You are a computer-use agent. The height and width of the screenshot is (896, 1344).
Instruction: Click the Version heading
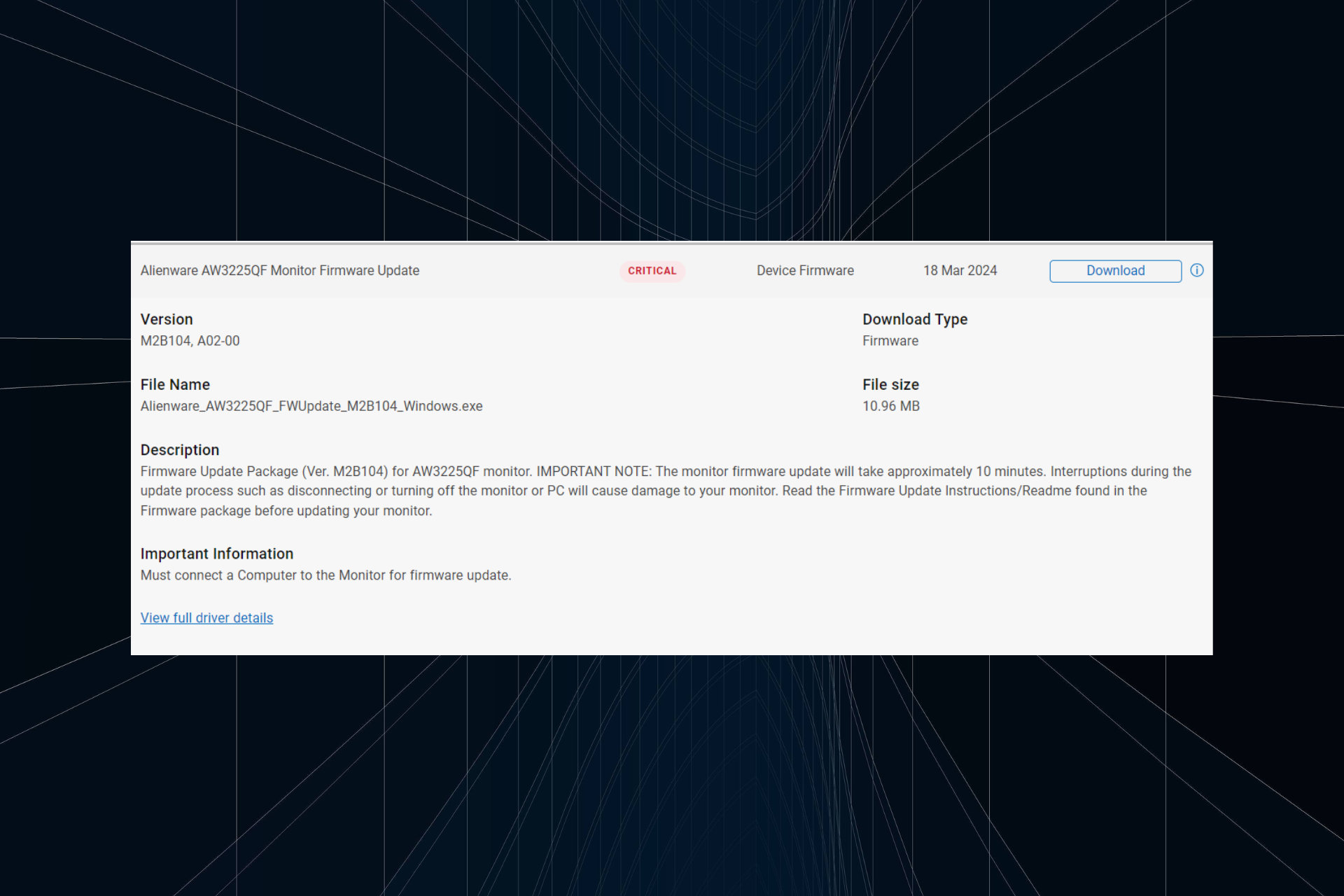pyautogui.click(x=167, y=319)
